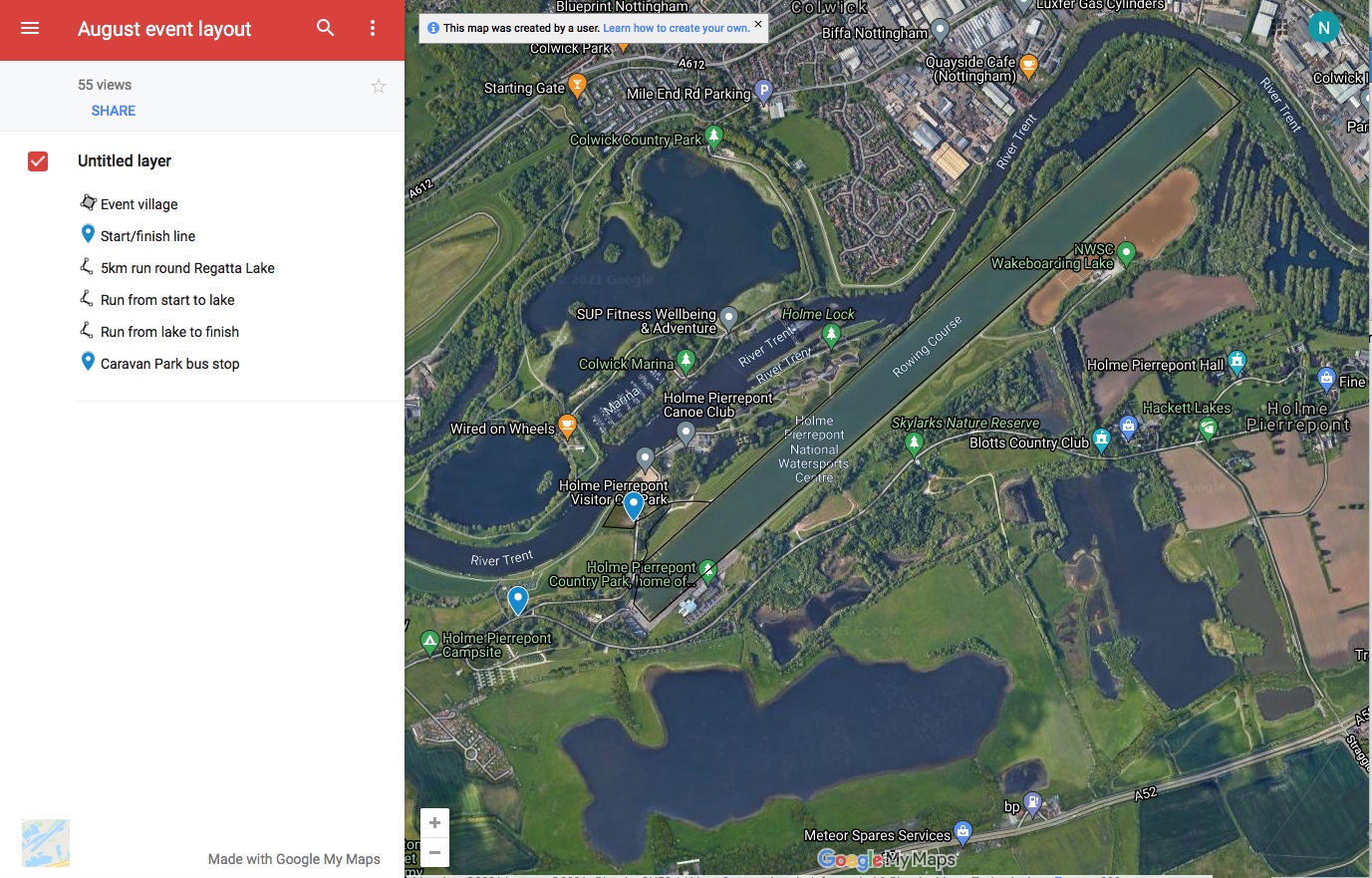The width and height of the screenshot is (1372, 878).
Task: Click the Wired on Wheels restaurant pin
Action: pyautogui.click(x=567, y=426)
